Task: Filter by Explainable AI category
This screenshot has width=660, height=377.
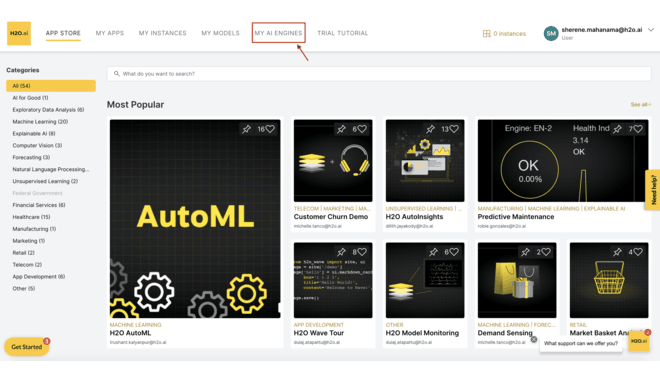Action: [x=34, y=133]
